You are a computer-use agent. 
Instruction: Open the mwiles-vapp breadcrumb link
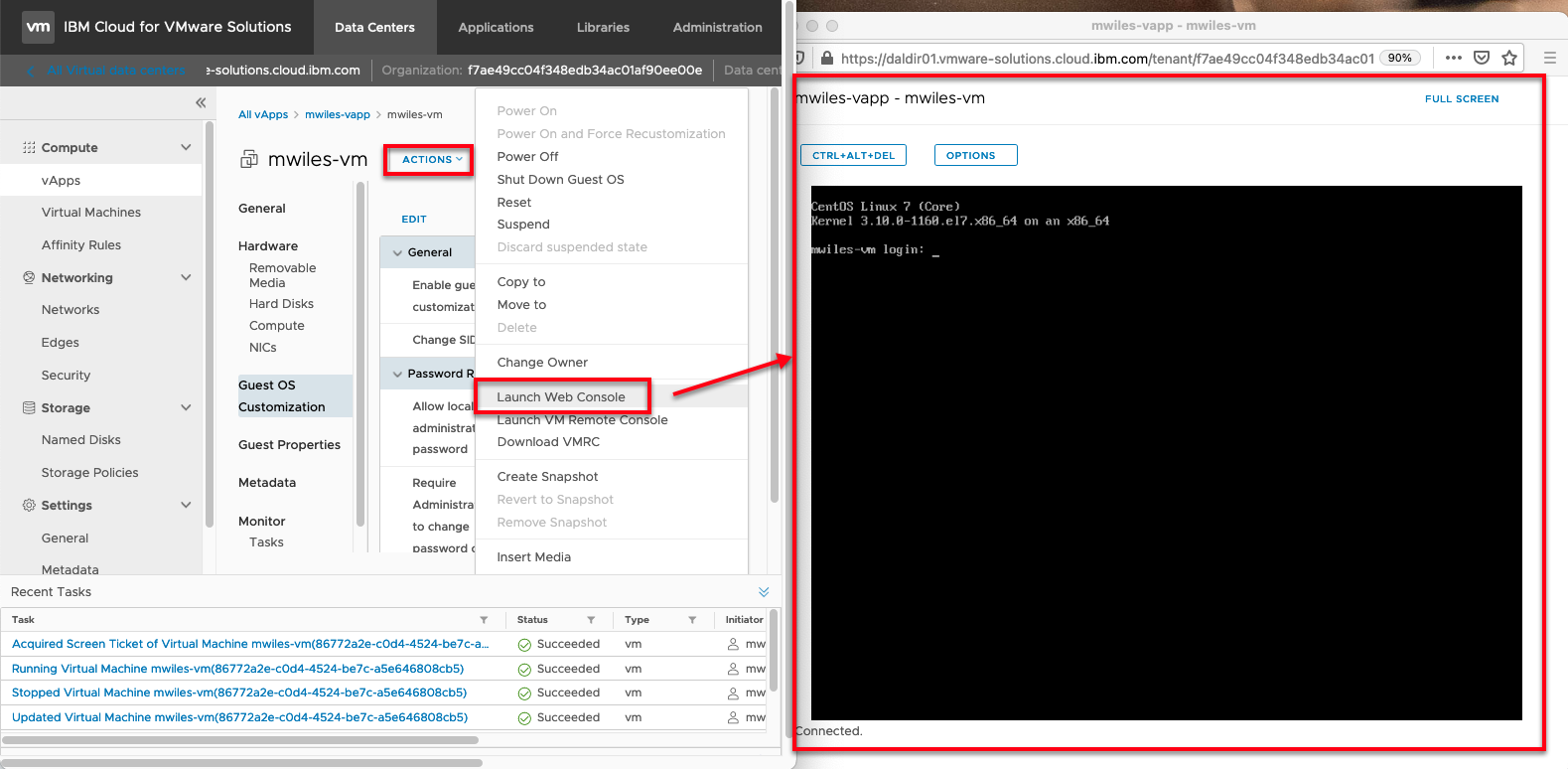[337, 115]
